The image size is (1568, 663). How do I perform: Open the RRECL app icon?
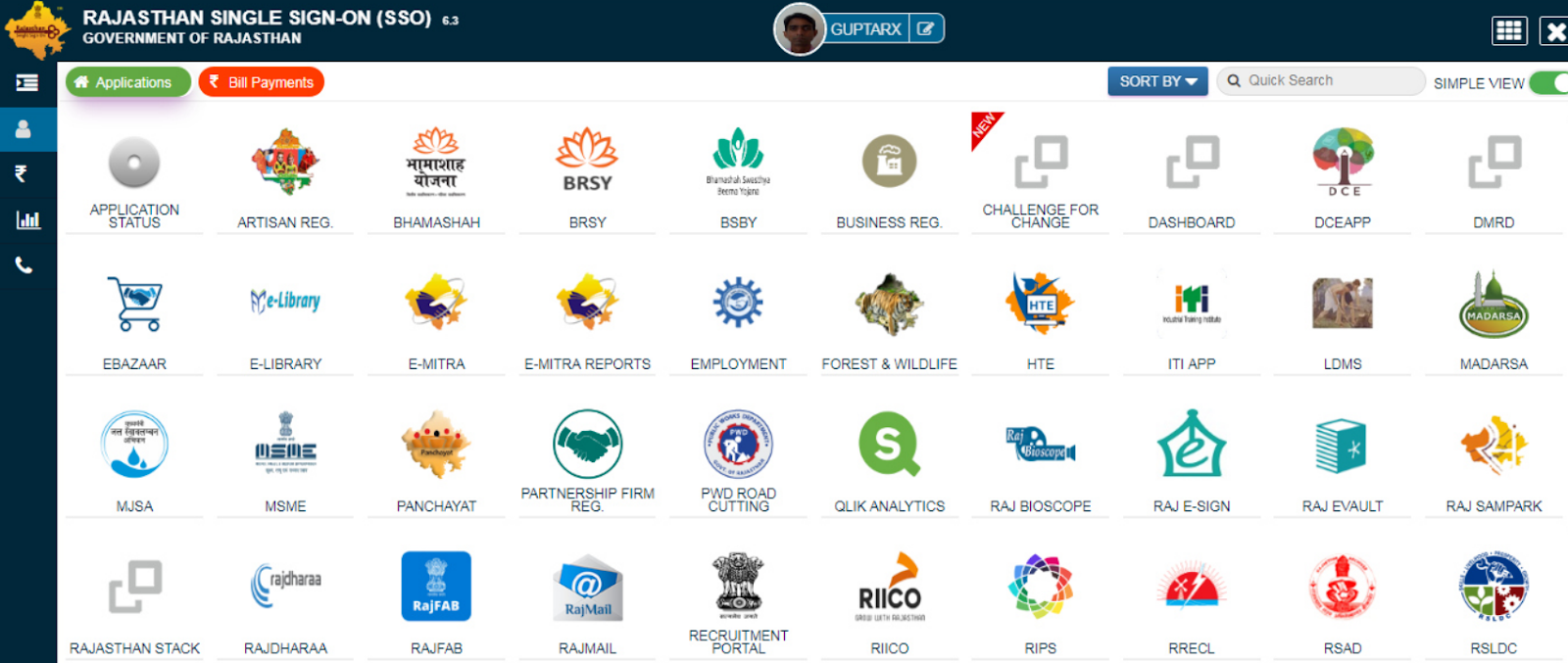(1192, 587)
